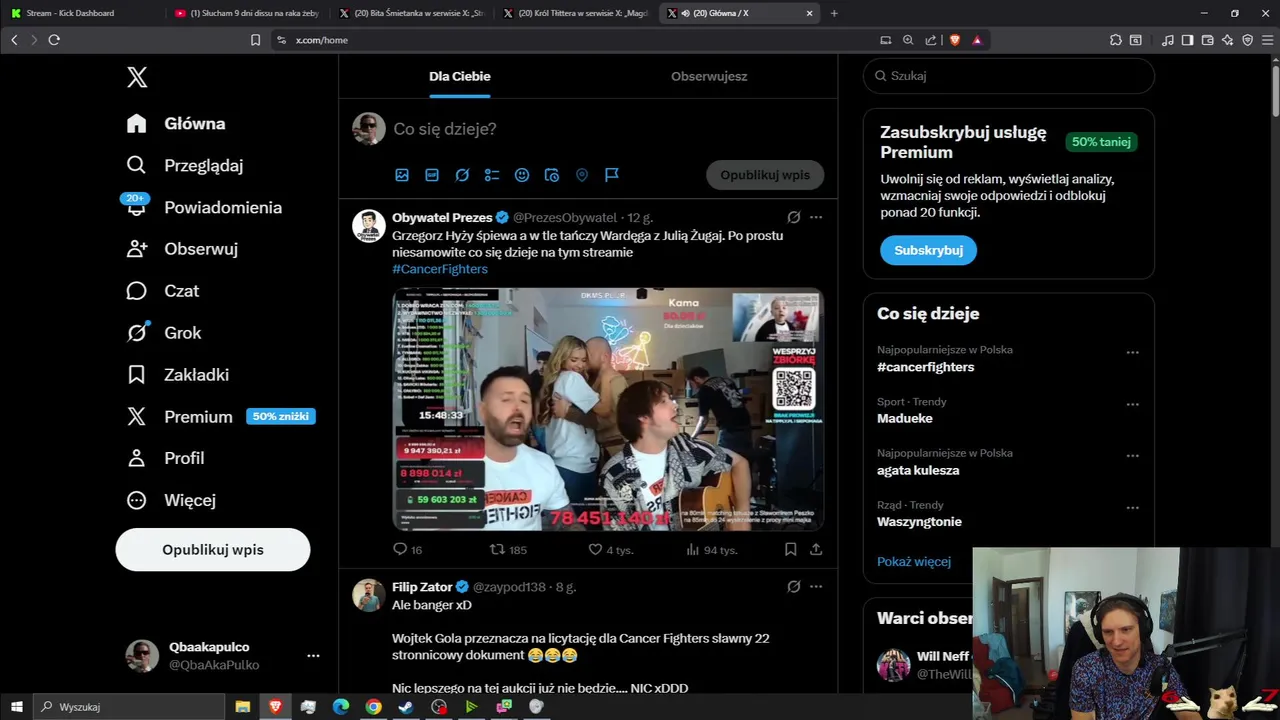View analytics showing 94 tys. views

point(712,550)
